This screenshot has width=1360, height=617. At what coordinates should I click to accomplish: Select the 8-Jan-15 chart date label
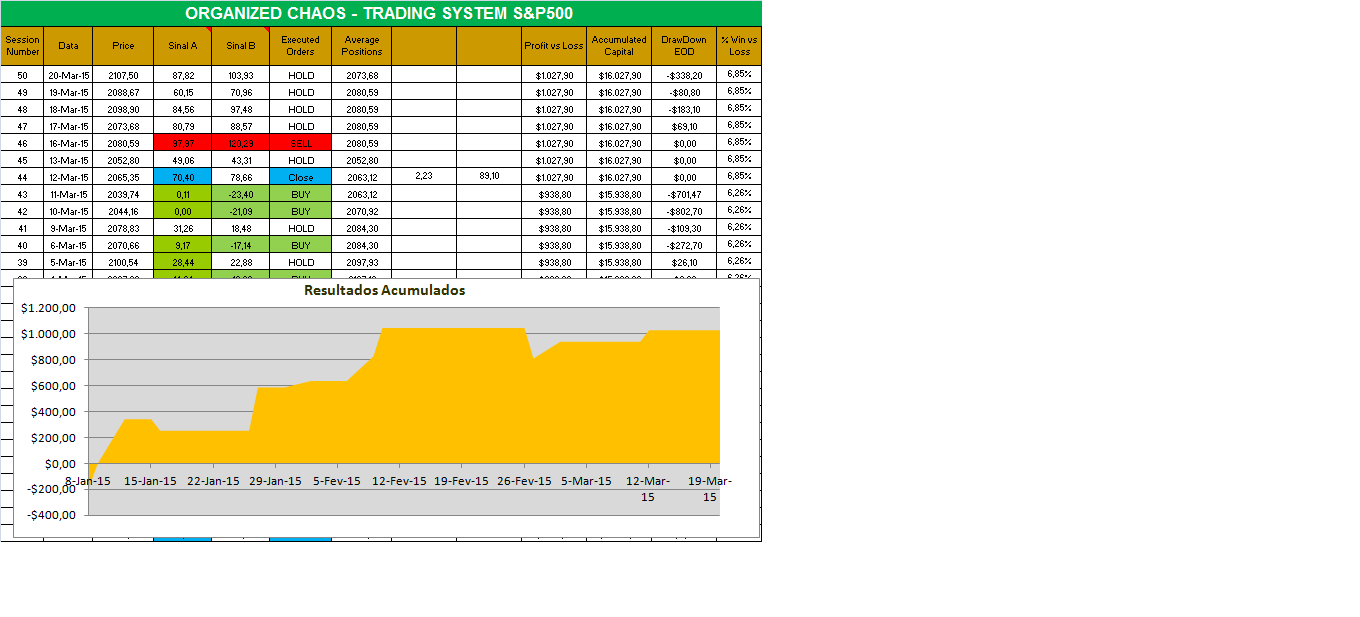click(x=88, y=481)
